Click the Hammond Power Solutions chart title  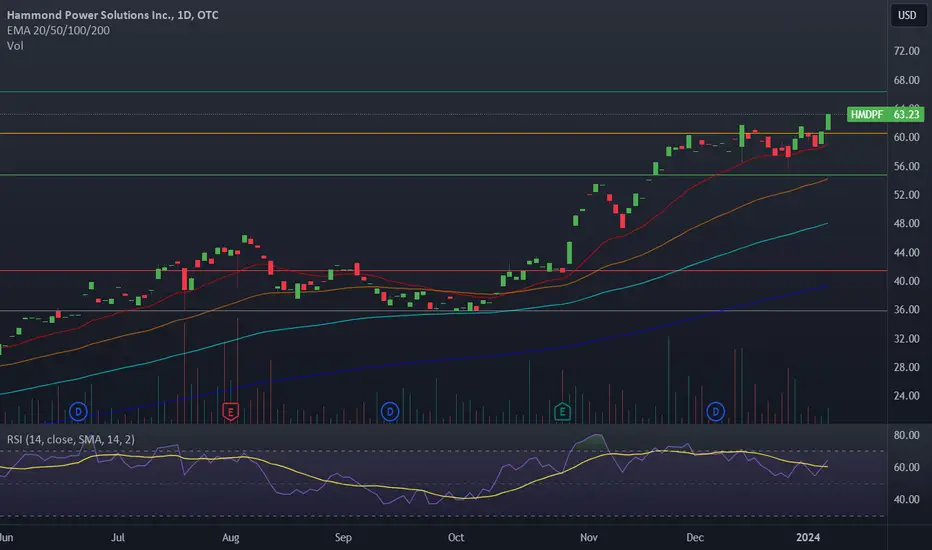112,15
